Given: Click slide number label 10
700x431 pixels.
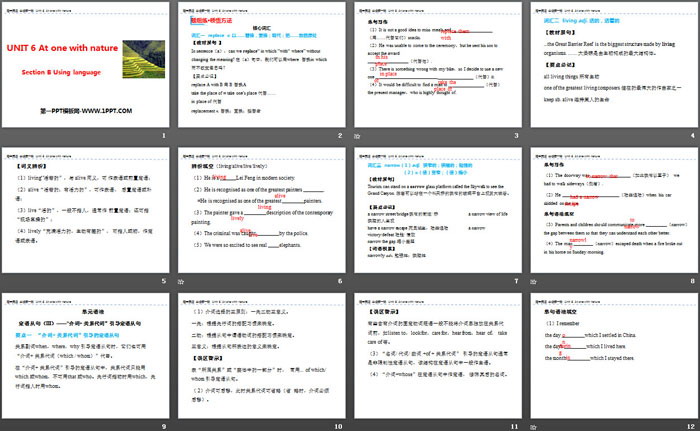Looking at the screenshot, I should [x=338, y=427].
